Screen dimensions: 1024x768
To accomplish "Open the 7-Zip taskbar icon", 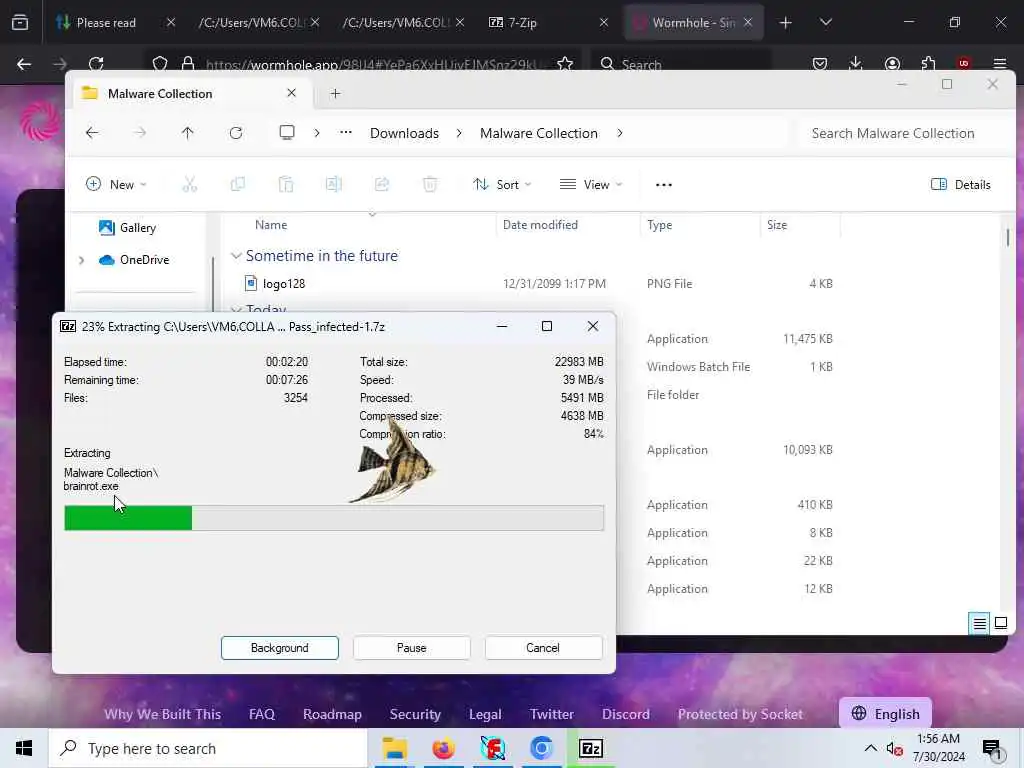I will pos(590,748).
